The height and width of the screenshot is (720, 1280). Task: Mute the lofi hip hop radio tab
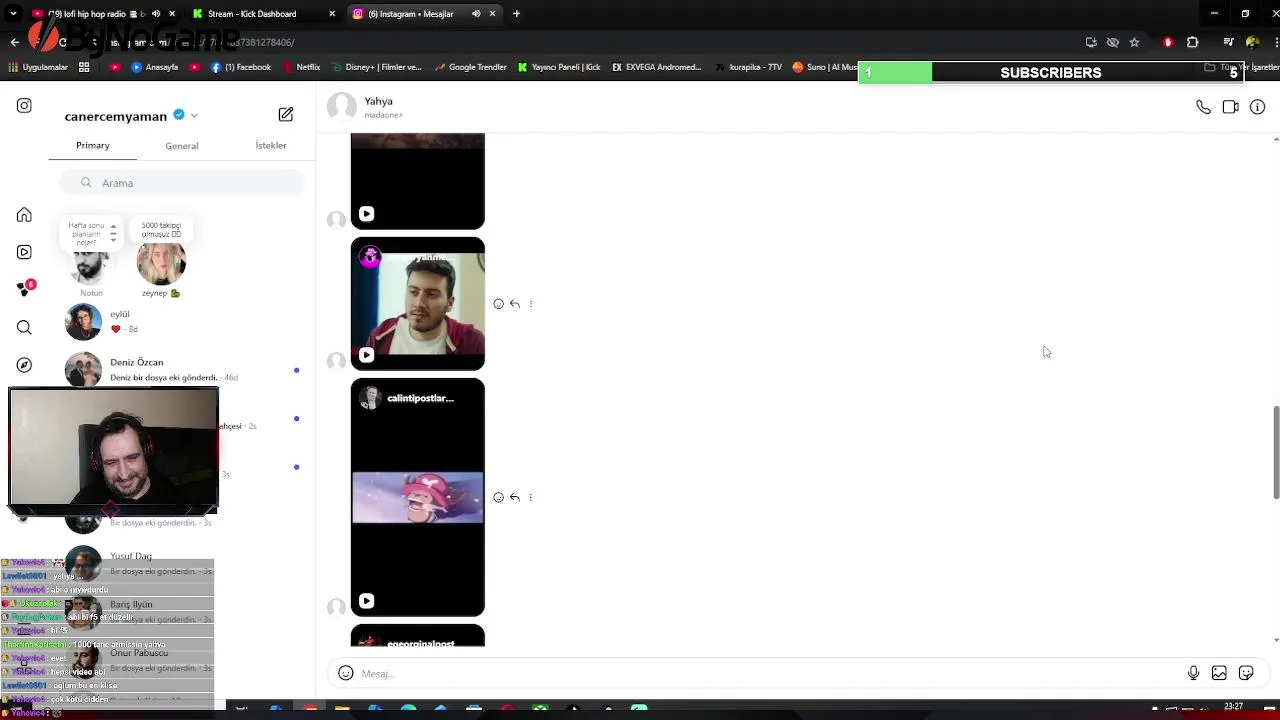pyautogui.click(x=155, y=14)
